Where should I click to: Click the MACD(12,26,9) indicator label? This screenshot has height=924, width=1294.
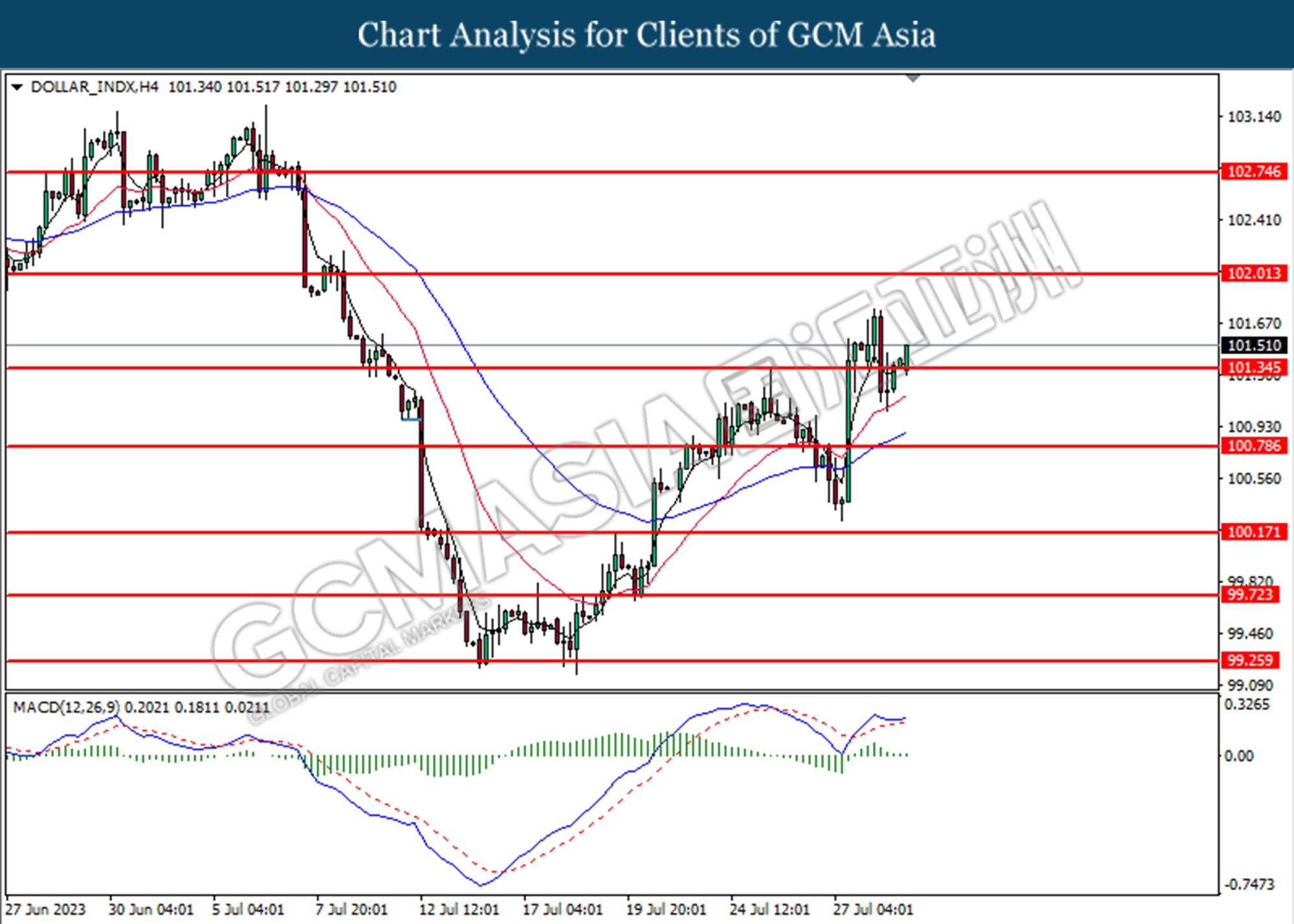coord(66,707)
